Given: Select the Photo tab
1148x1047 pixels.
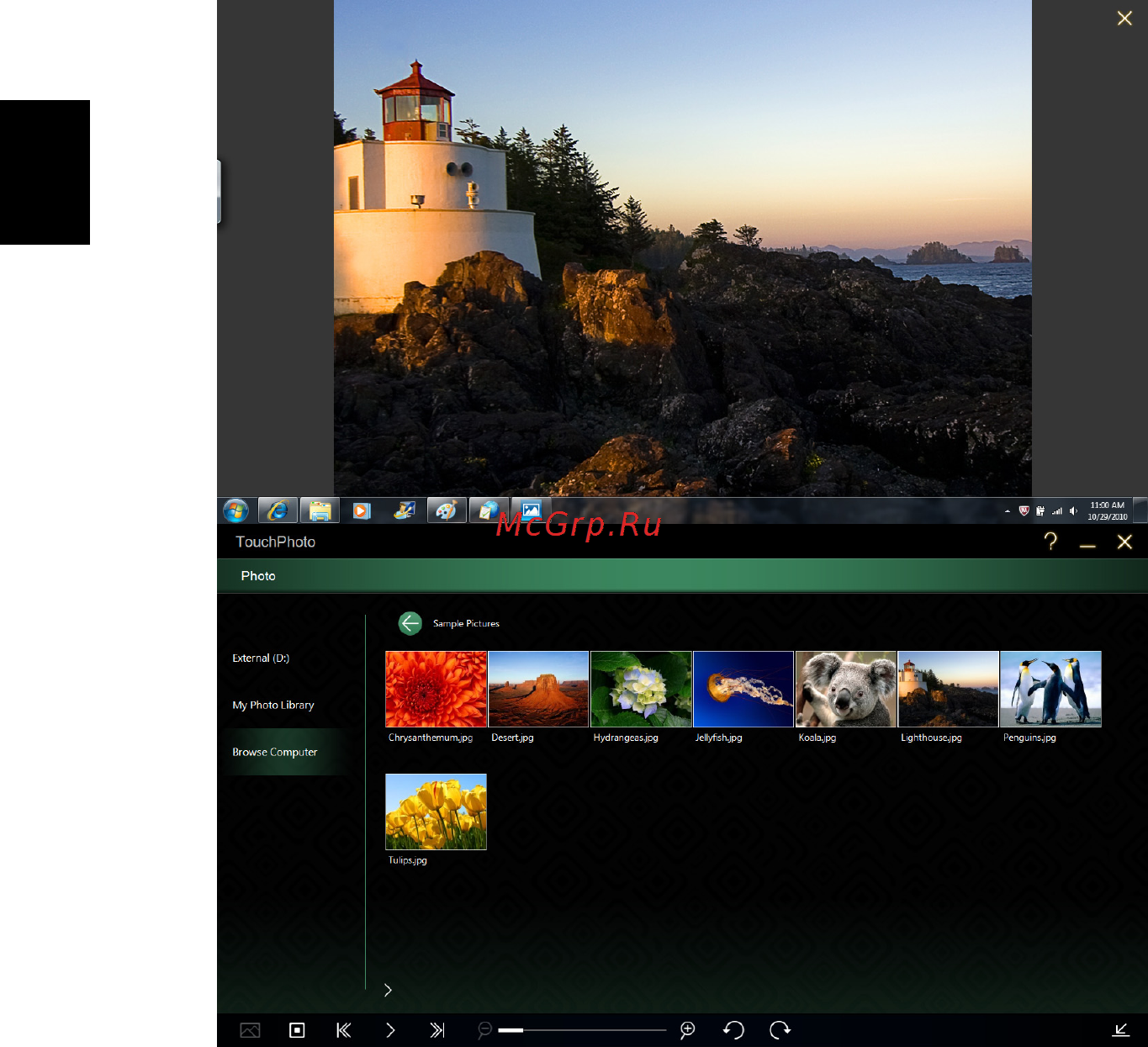Looking at the screenshot, I should point(258,576).
